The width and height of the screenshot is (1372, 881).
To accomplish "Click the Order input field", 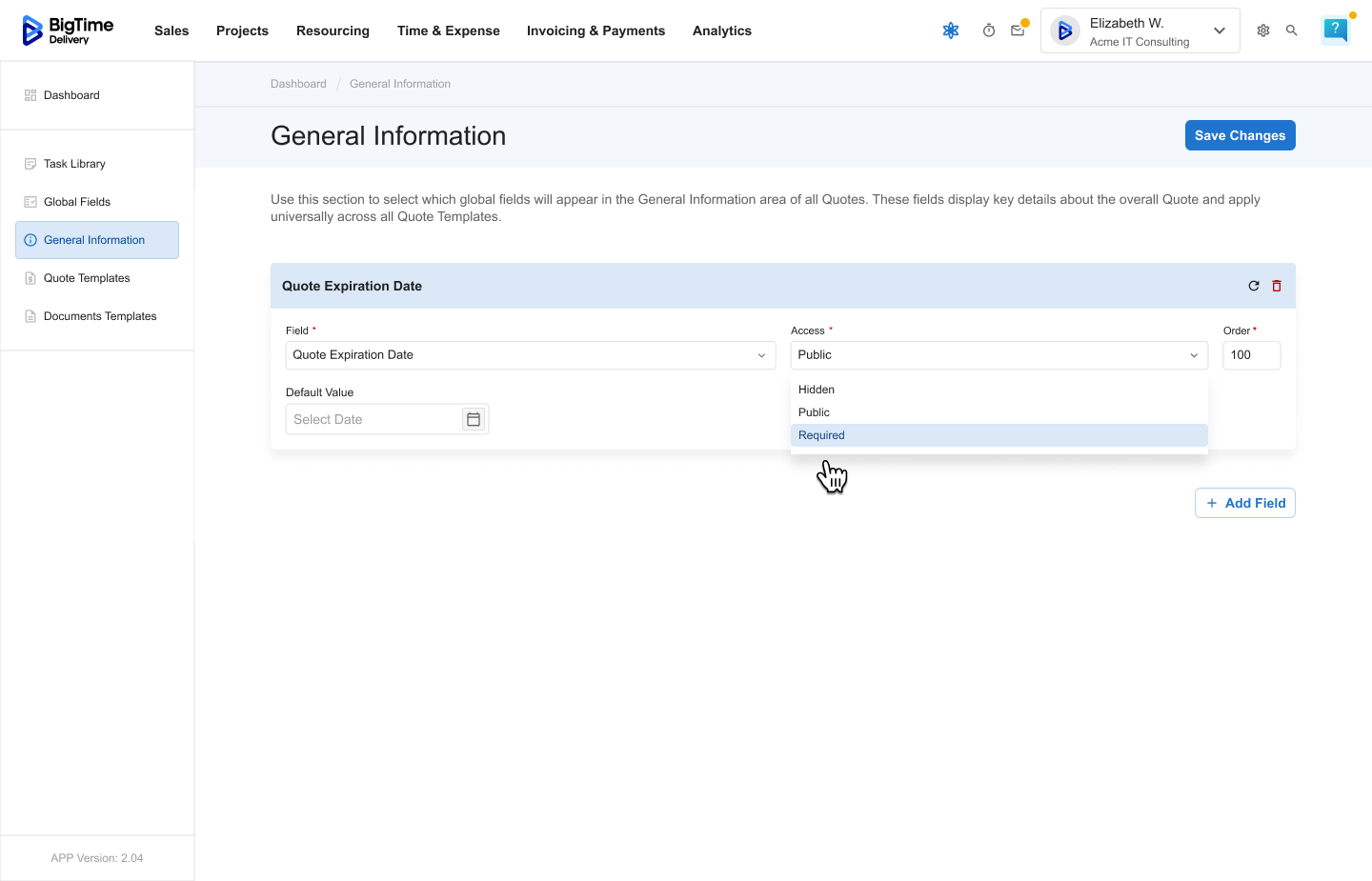I will click(1251, 355).
